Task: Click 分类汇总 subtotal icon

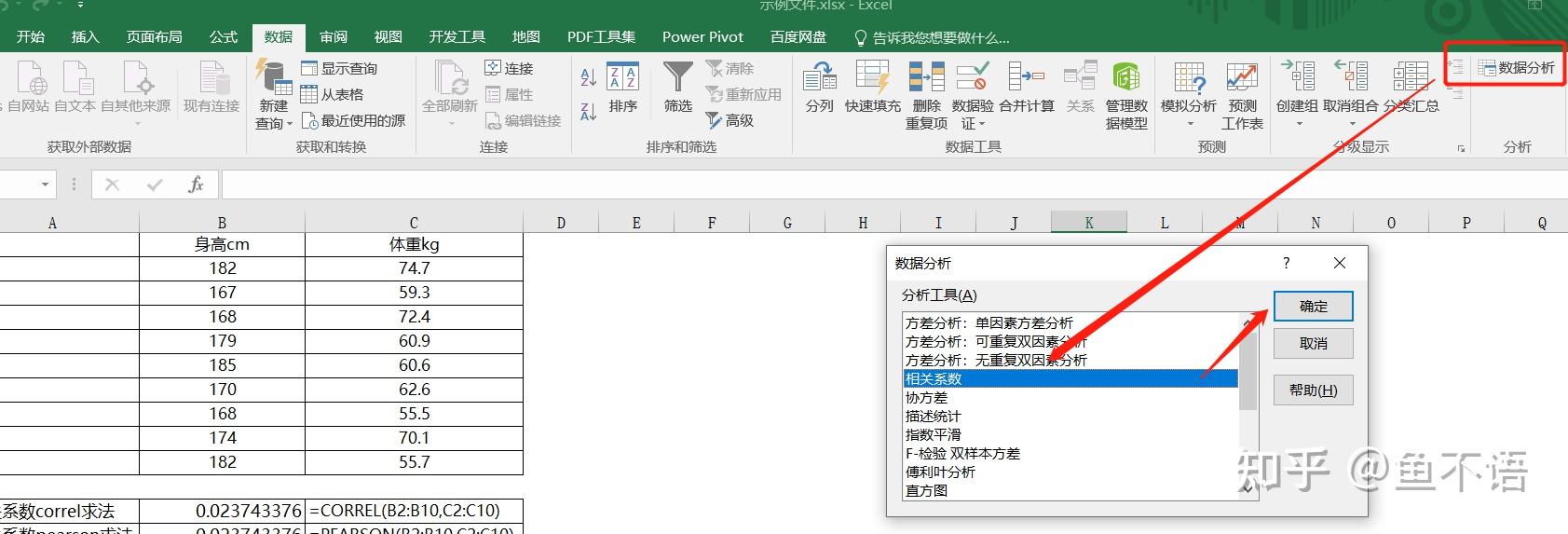Action: [1411, 88]
